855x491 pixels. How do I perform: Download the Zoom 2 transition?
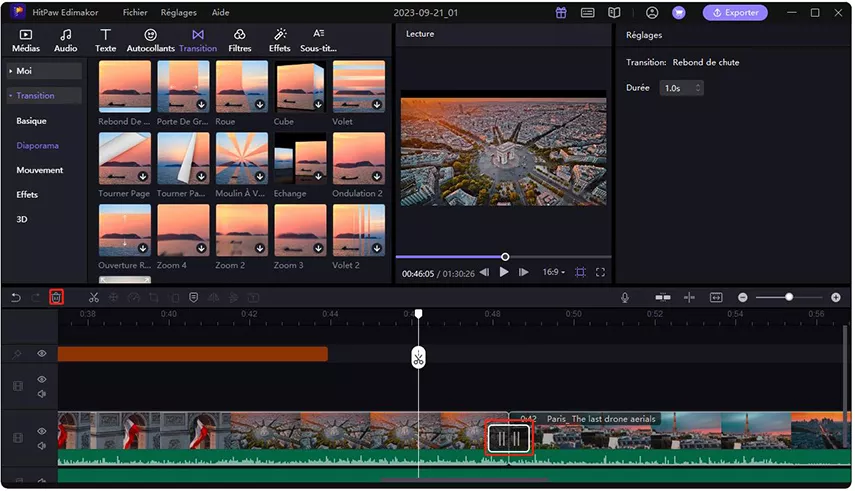tap(260, 248)
